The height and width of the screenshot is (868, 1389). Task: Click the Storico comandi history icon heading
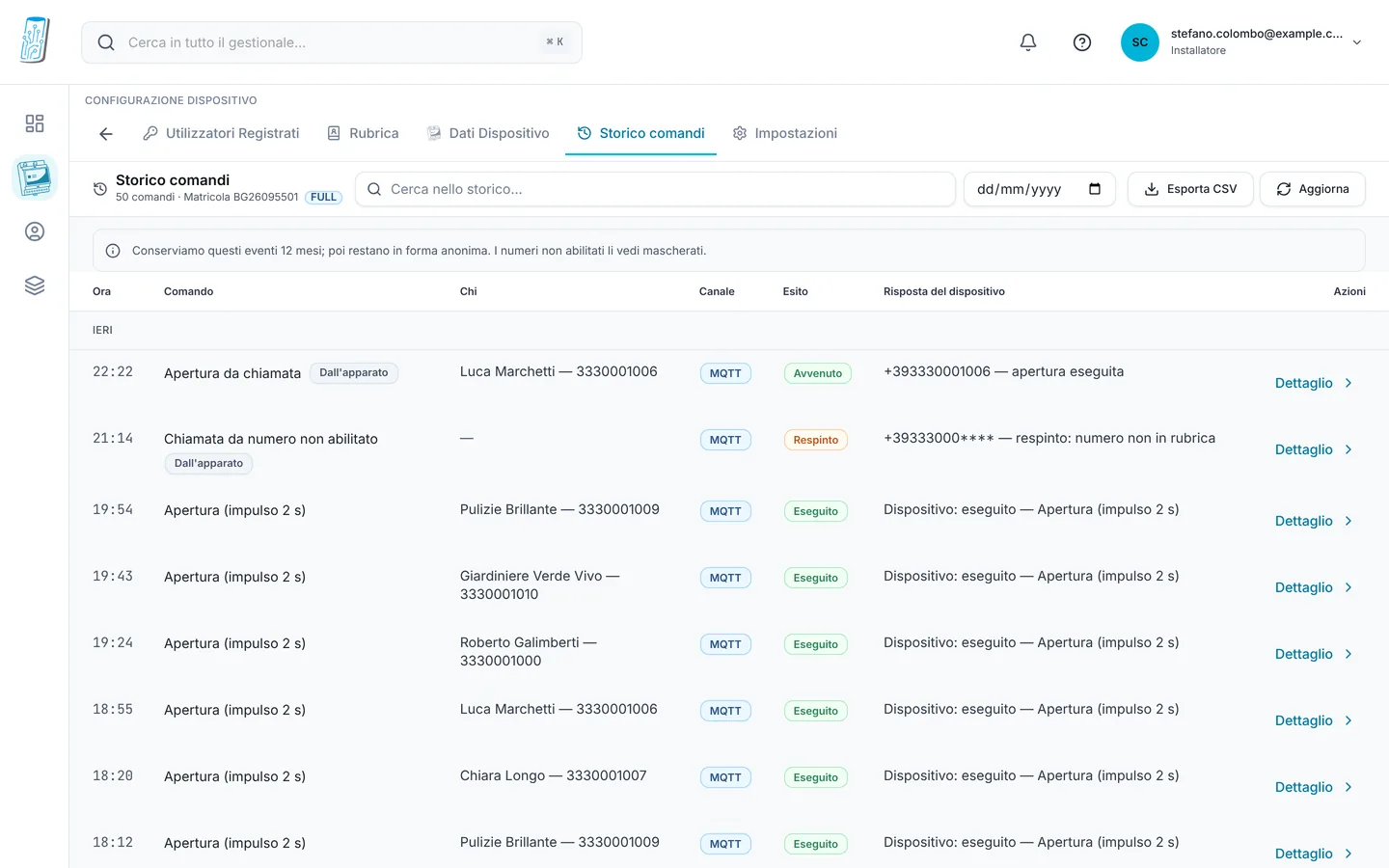[100, 189]
